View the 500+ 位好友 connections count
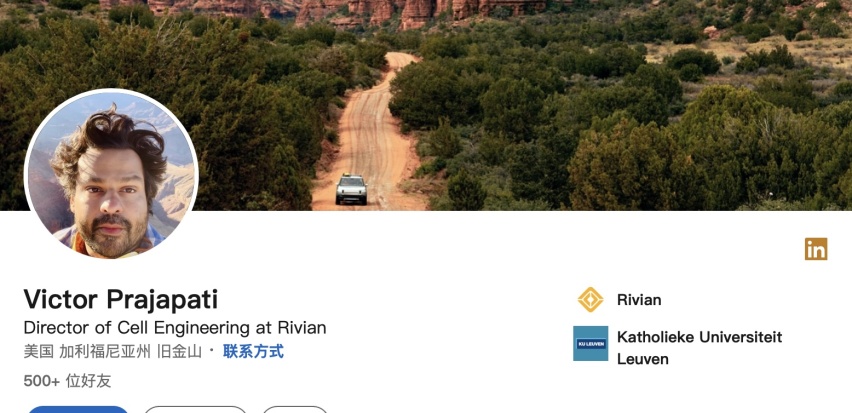The height and width of the screenshot is (413, 852). point(67,381)
